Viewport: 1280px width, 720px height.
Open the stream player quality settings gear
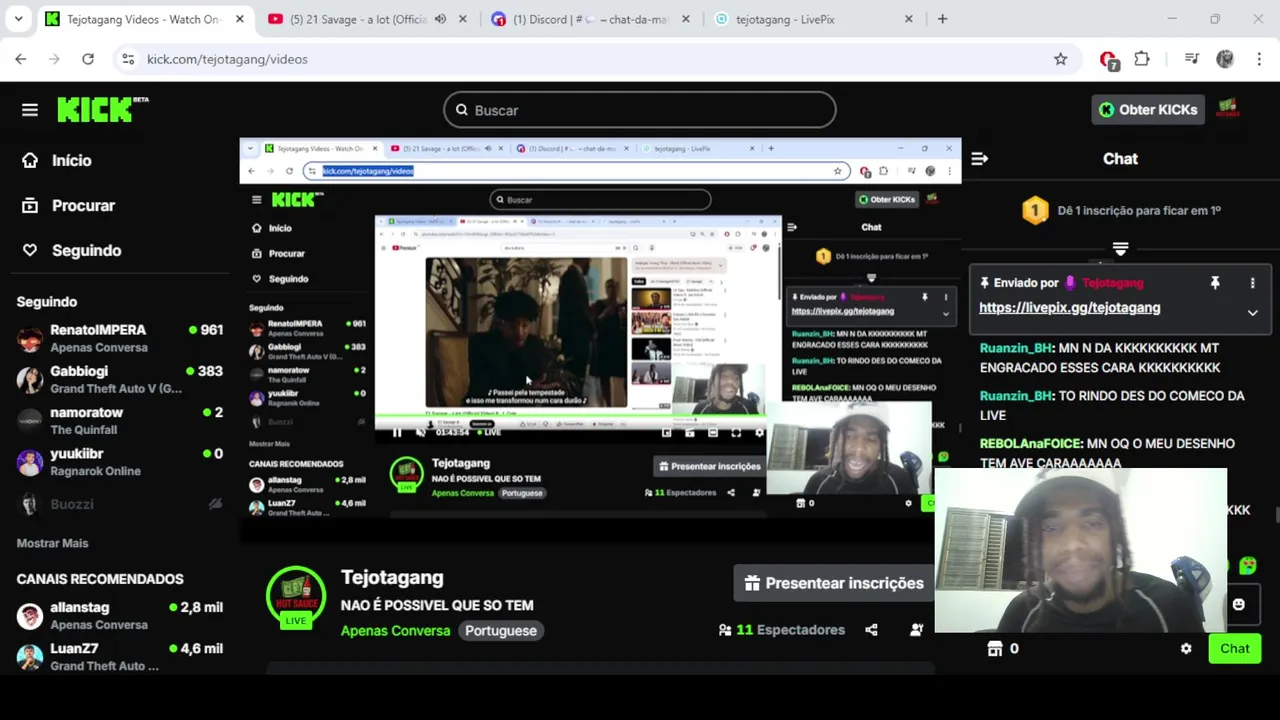coord(759,432)
